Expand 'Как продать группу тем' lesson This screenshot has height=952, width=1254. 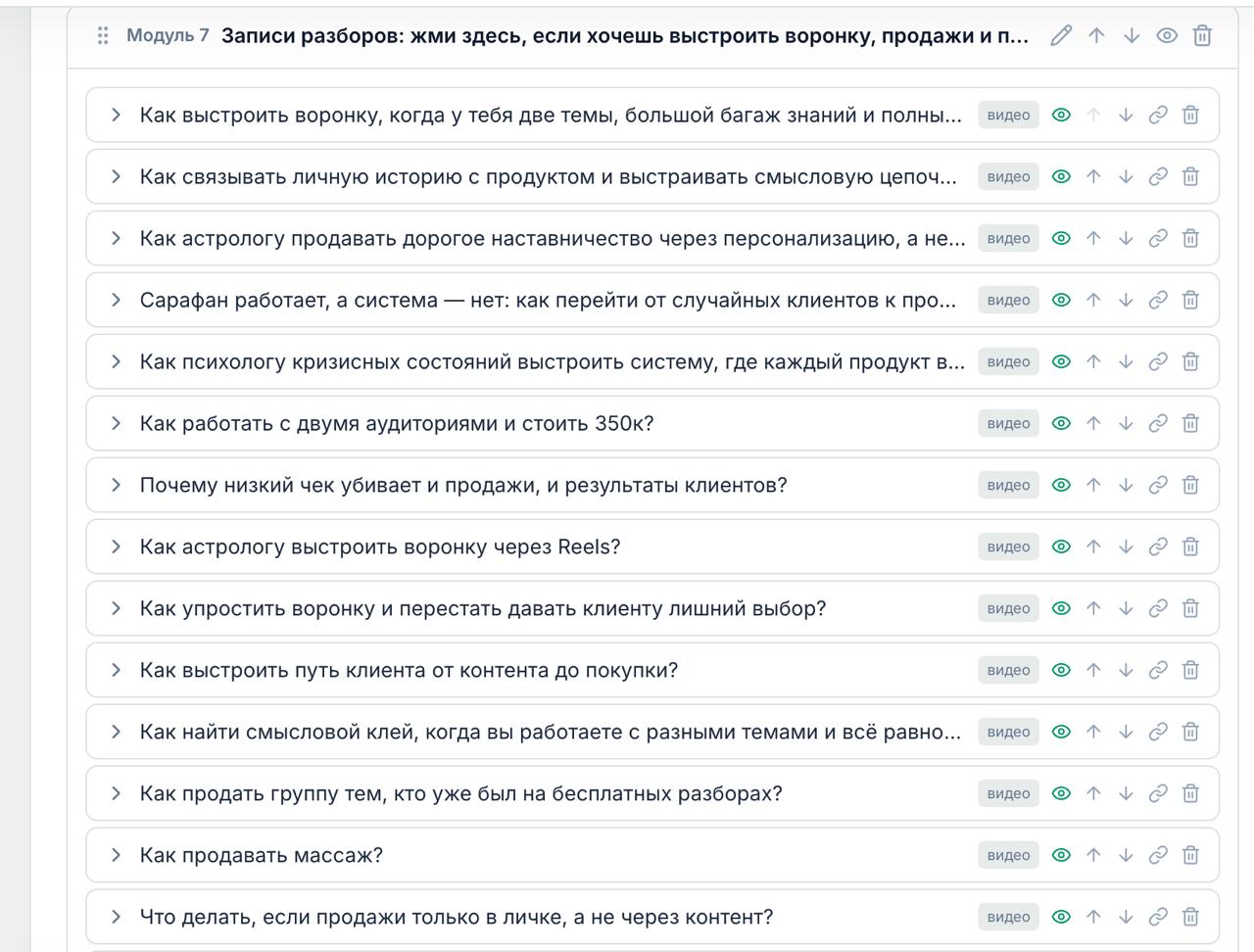click(116, 793)
